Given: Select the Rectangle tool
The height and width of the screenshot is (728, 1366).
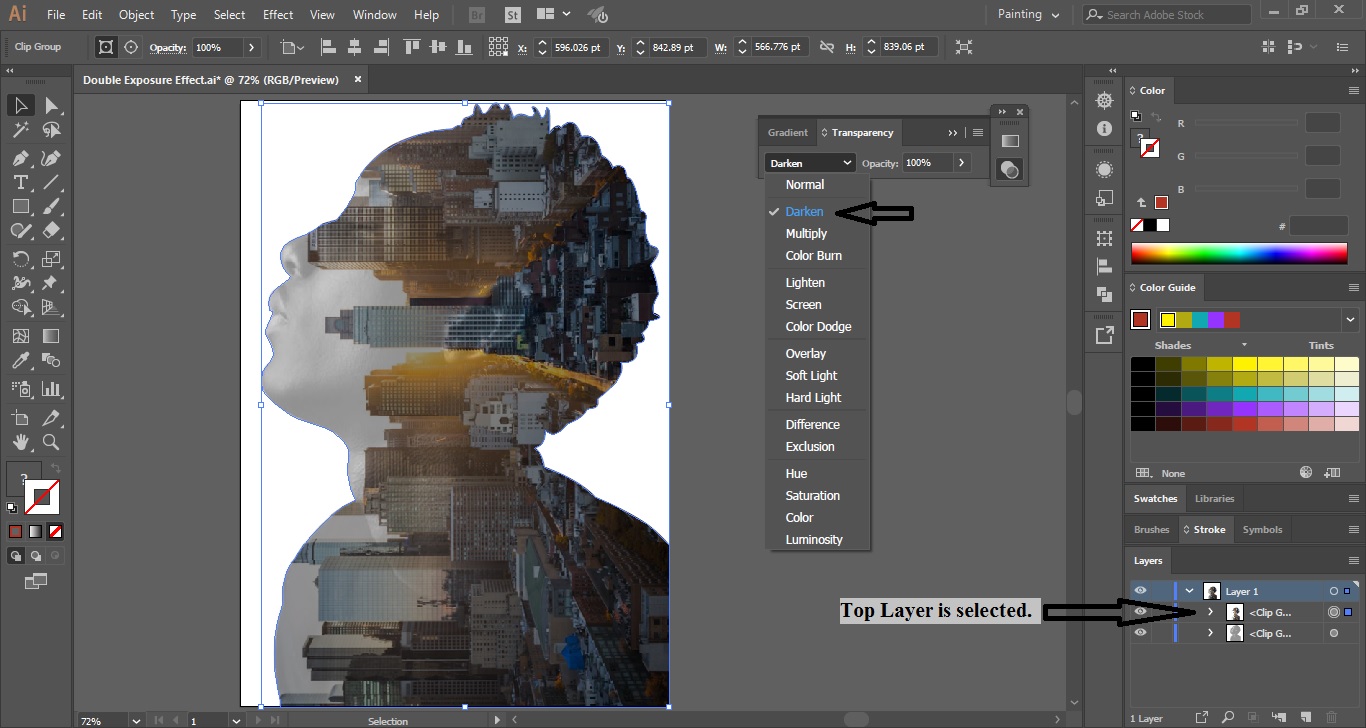Looking at the screenshot, I should coord(20,206).
